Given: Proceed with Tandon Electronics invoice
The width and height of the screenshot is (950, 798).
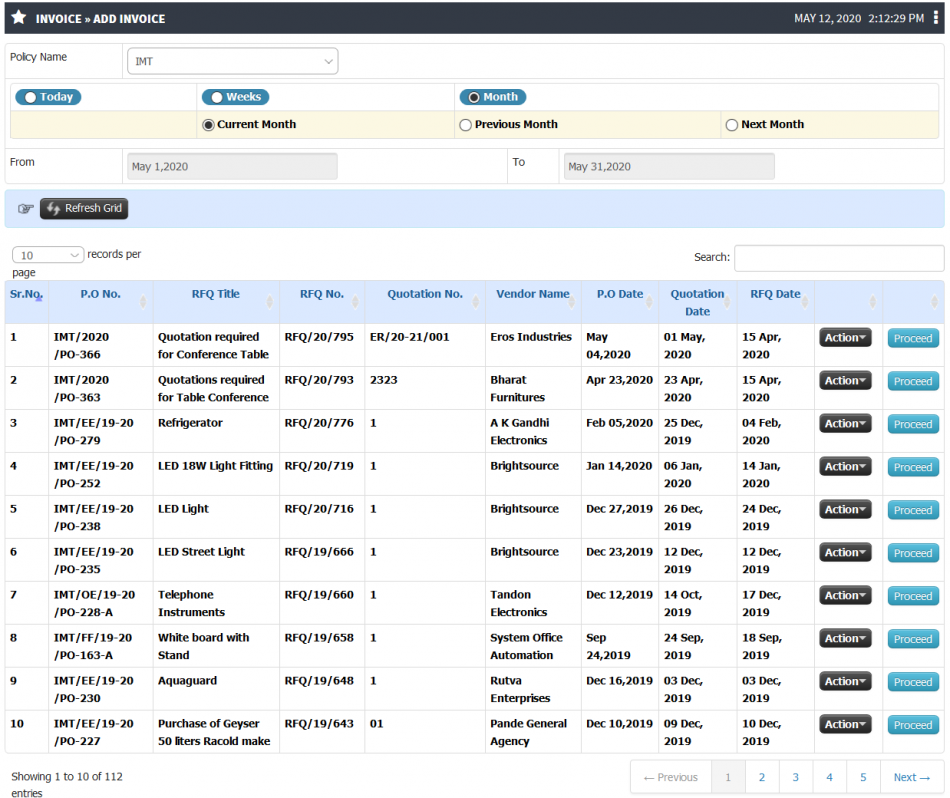Looking at the screenshot, I should point(913,596).
